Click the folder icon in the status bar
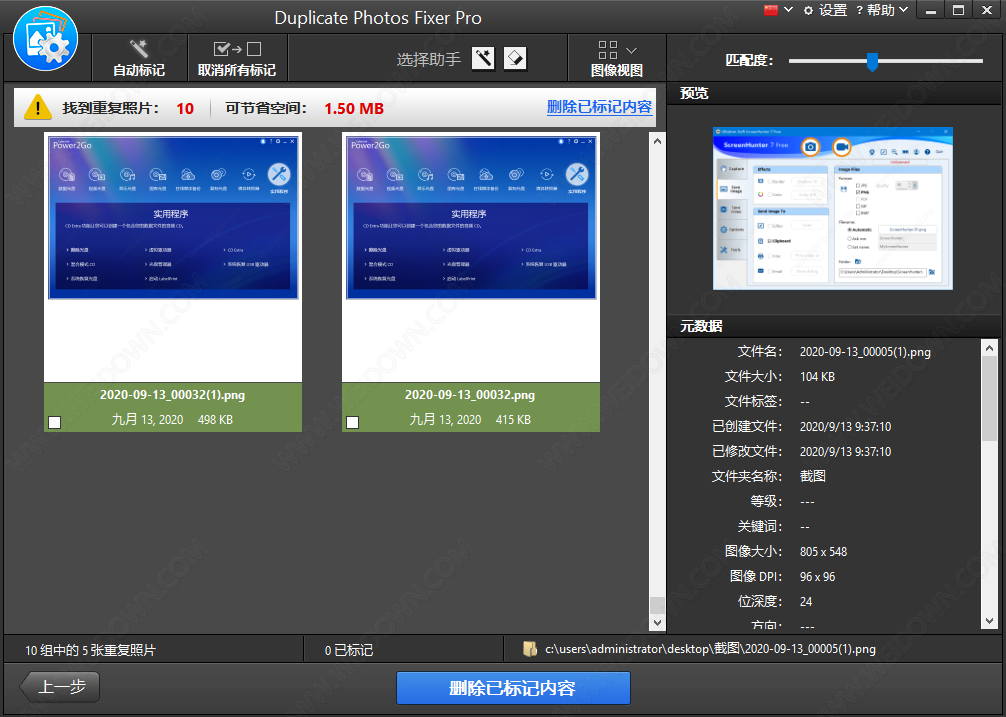 point(530,649)
